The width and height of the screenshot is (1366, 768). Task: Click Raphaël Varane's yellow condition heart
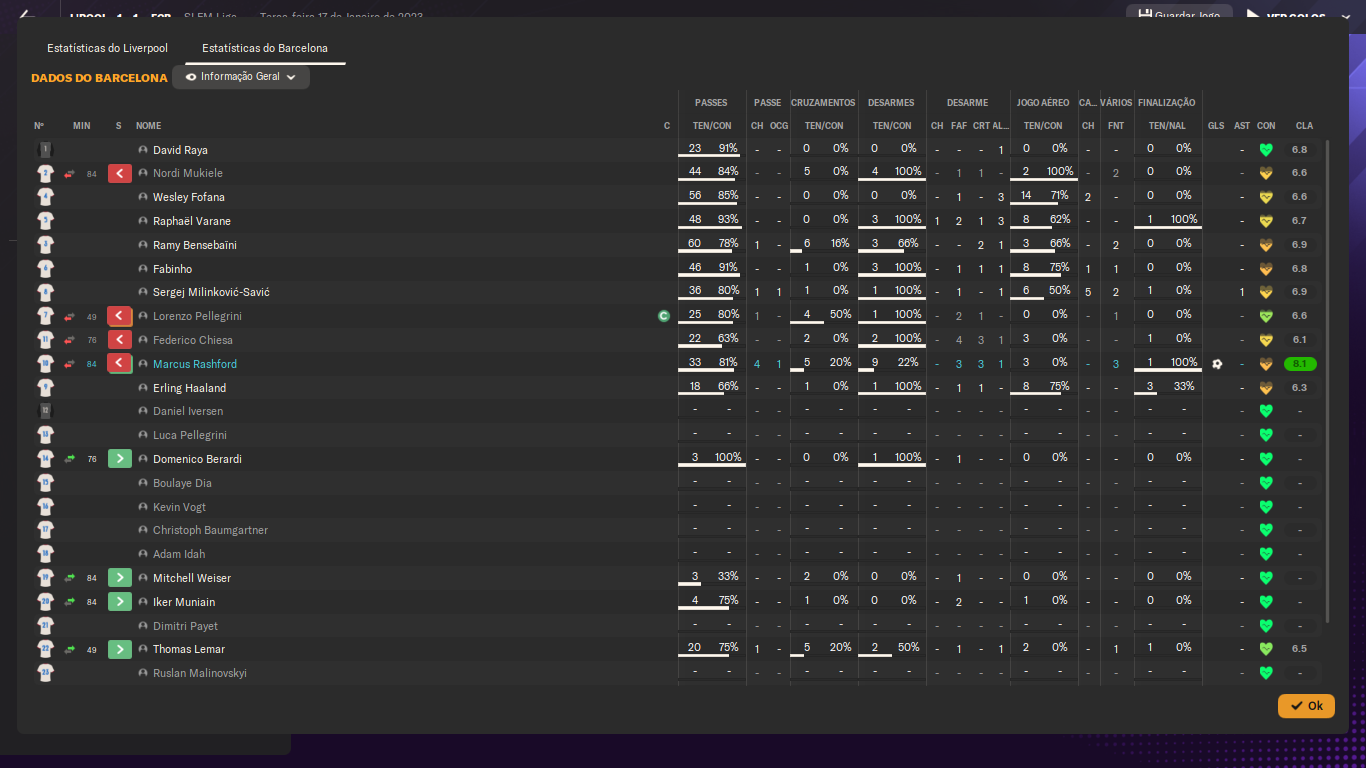tap(1265, 221)
